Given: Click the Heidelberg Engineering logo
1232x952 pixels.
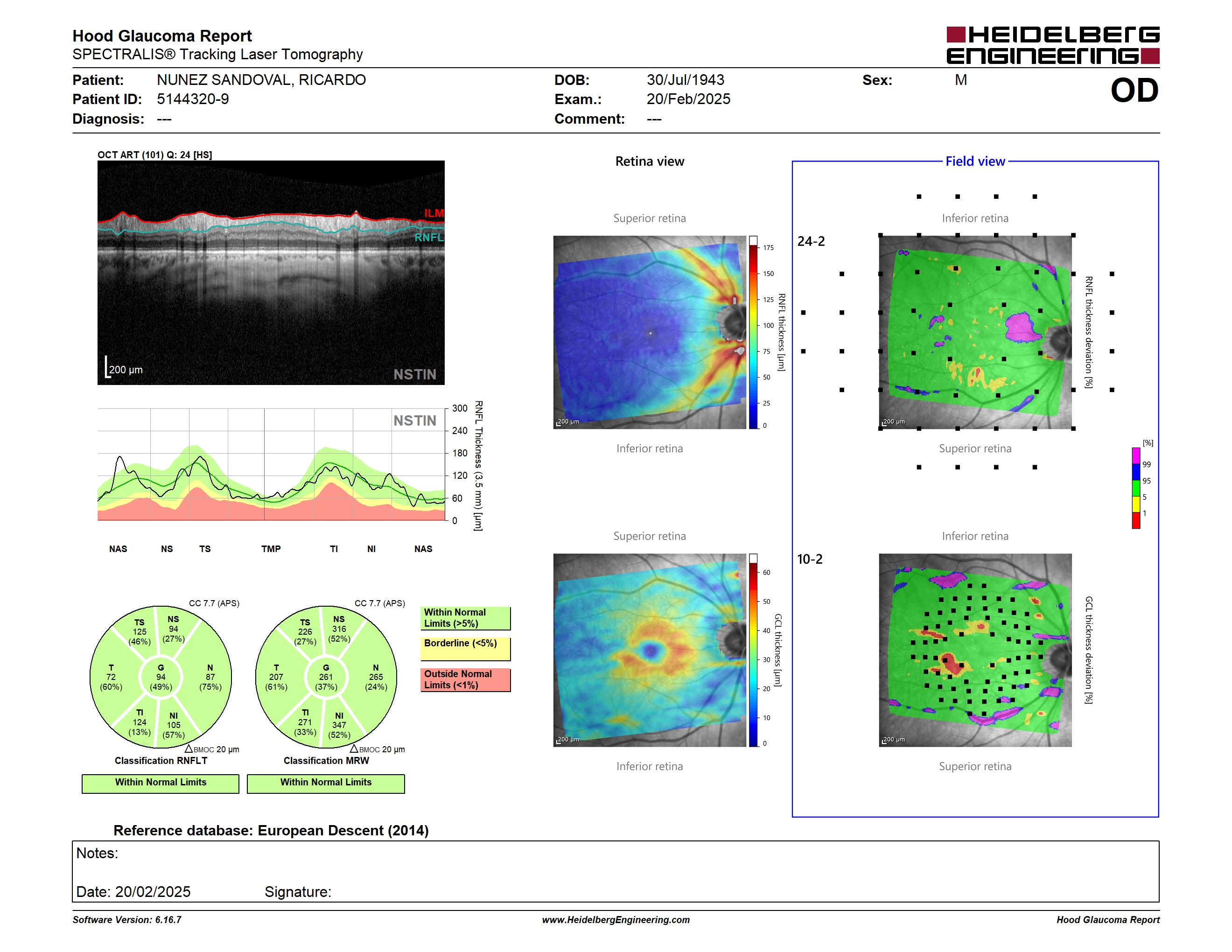Looking at the screenshot, I should 1053,45.
